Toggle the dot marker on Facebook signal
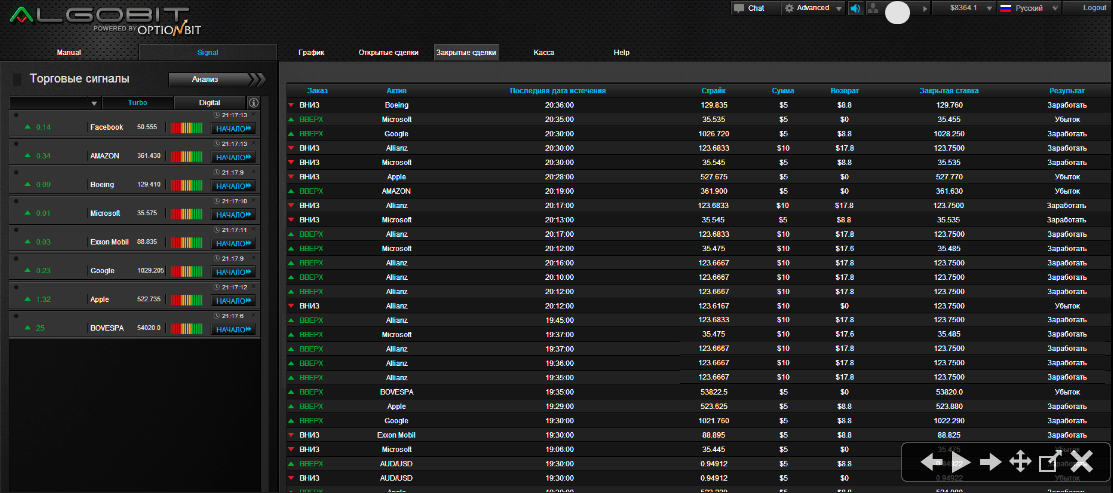1113x493 pixels. [16, 114]
